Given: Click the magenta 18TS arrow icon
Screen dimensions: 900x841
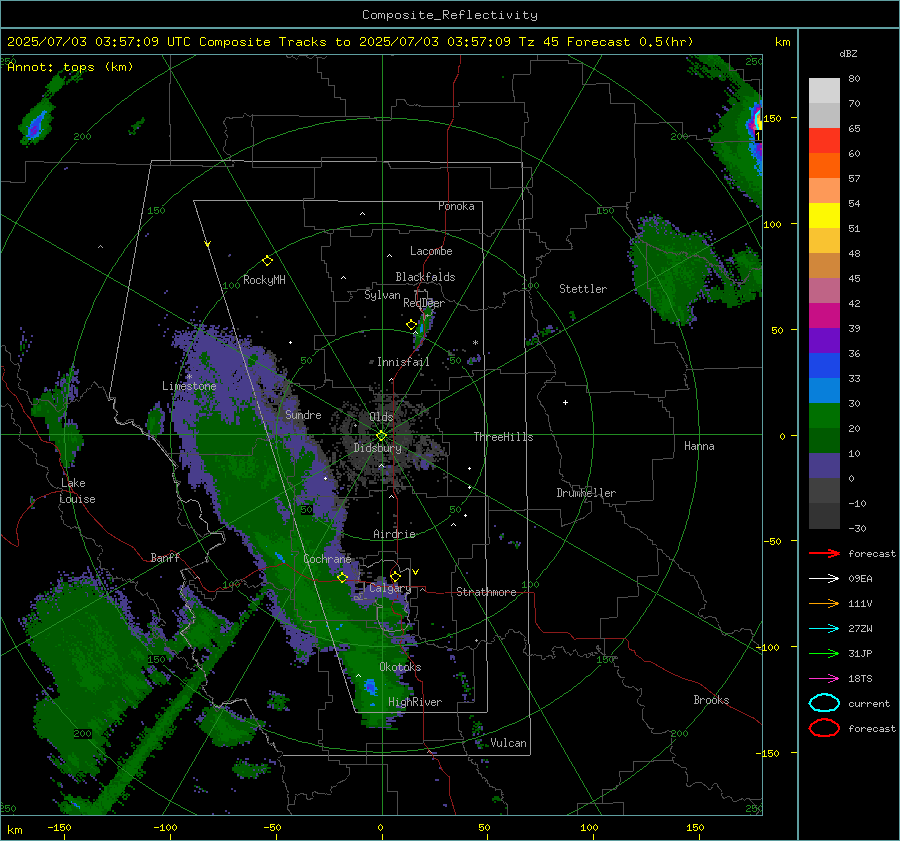Looking at the screenshot, I should [824, 679].
